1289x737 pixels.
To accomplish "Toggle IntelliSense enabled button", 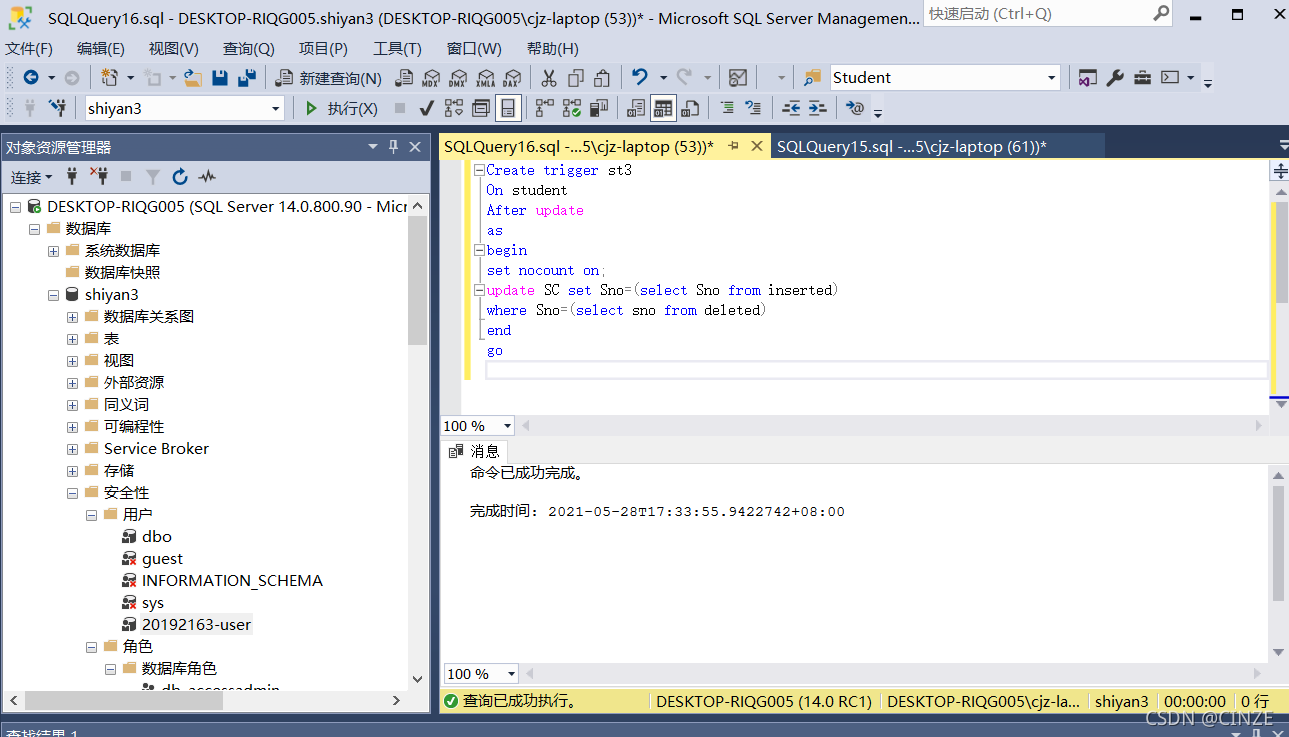I will tap(508, 108).
